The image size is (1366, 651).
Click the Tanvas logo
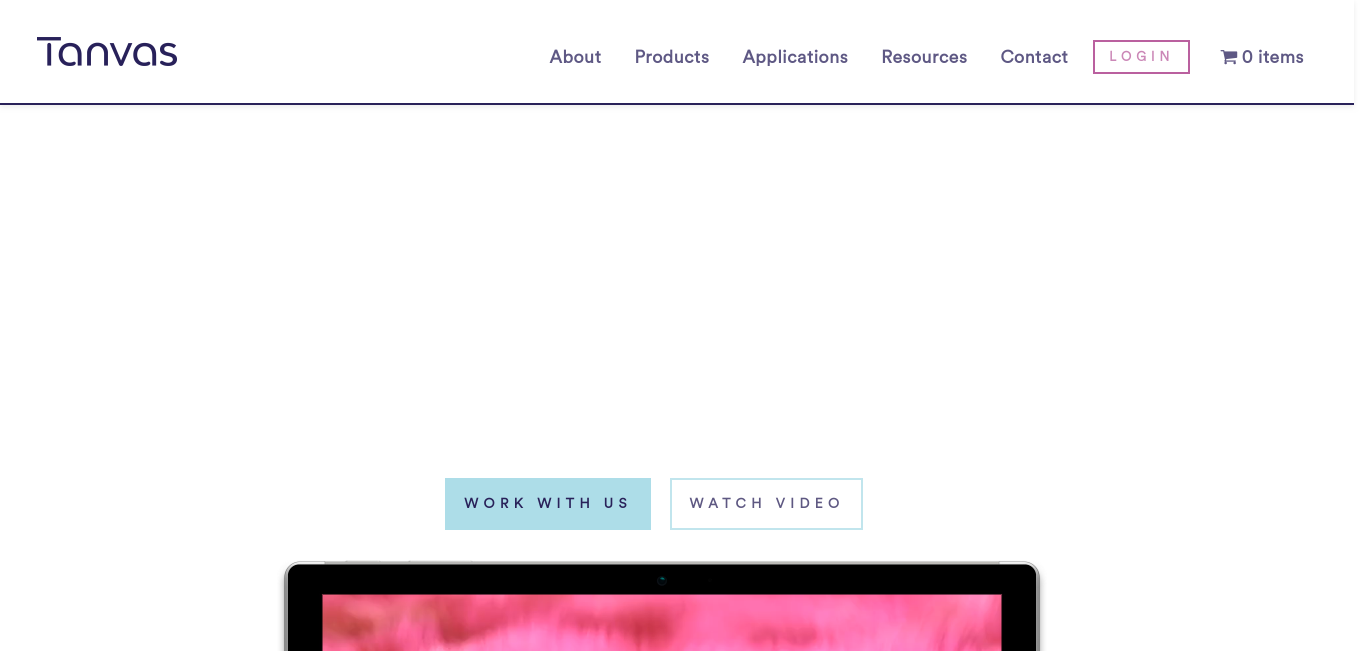107,52
